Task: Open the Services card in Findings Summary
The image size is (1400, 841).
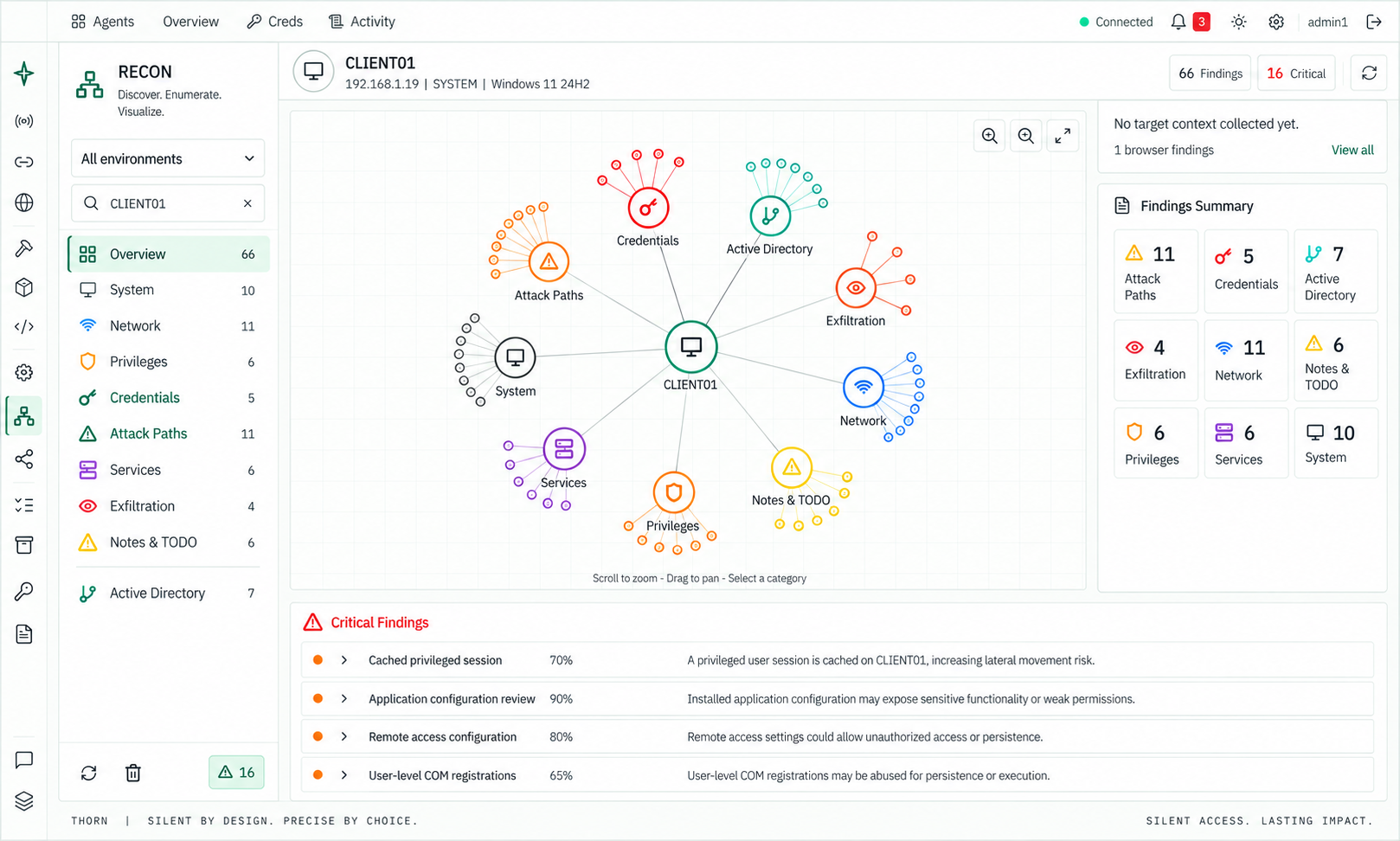Action: tap(1246, 443)
